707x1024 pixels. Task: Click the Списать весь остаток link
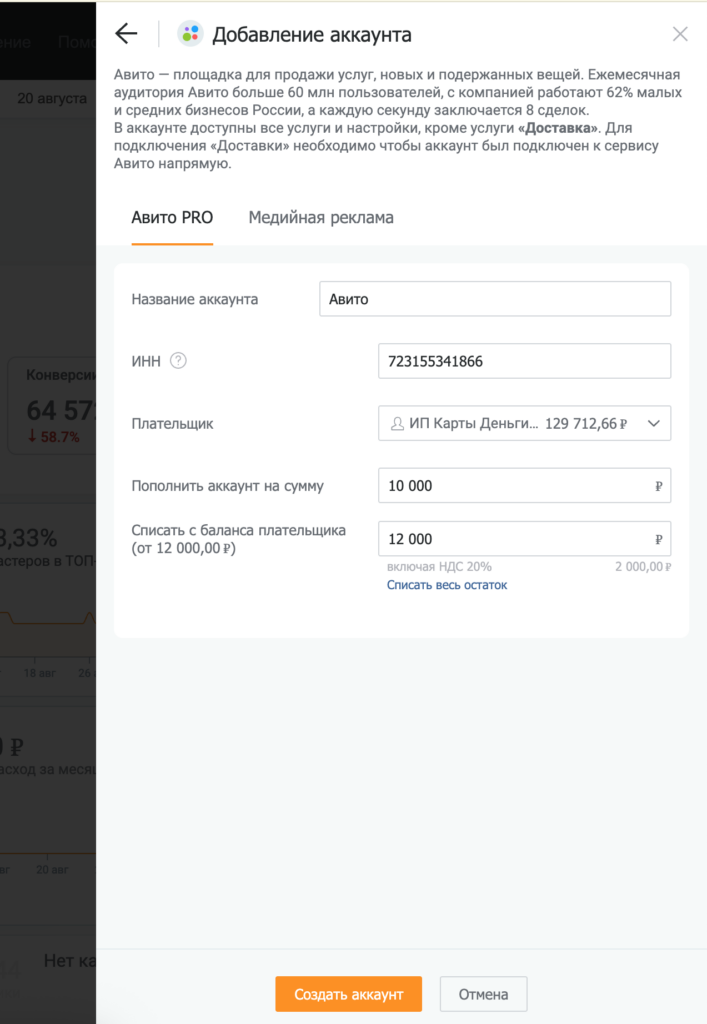[447, 585]
